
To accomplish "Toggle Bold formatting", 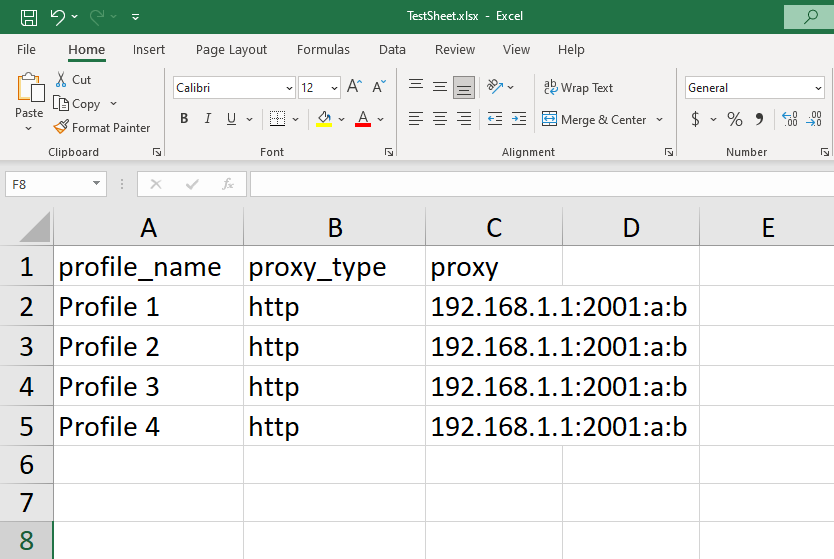I will coord(184,119).
